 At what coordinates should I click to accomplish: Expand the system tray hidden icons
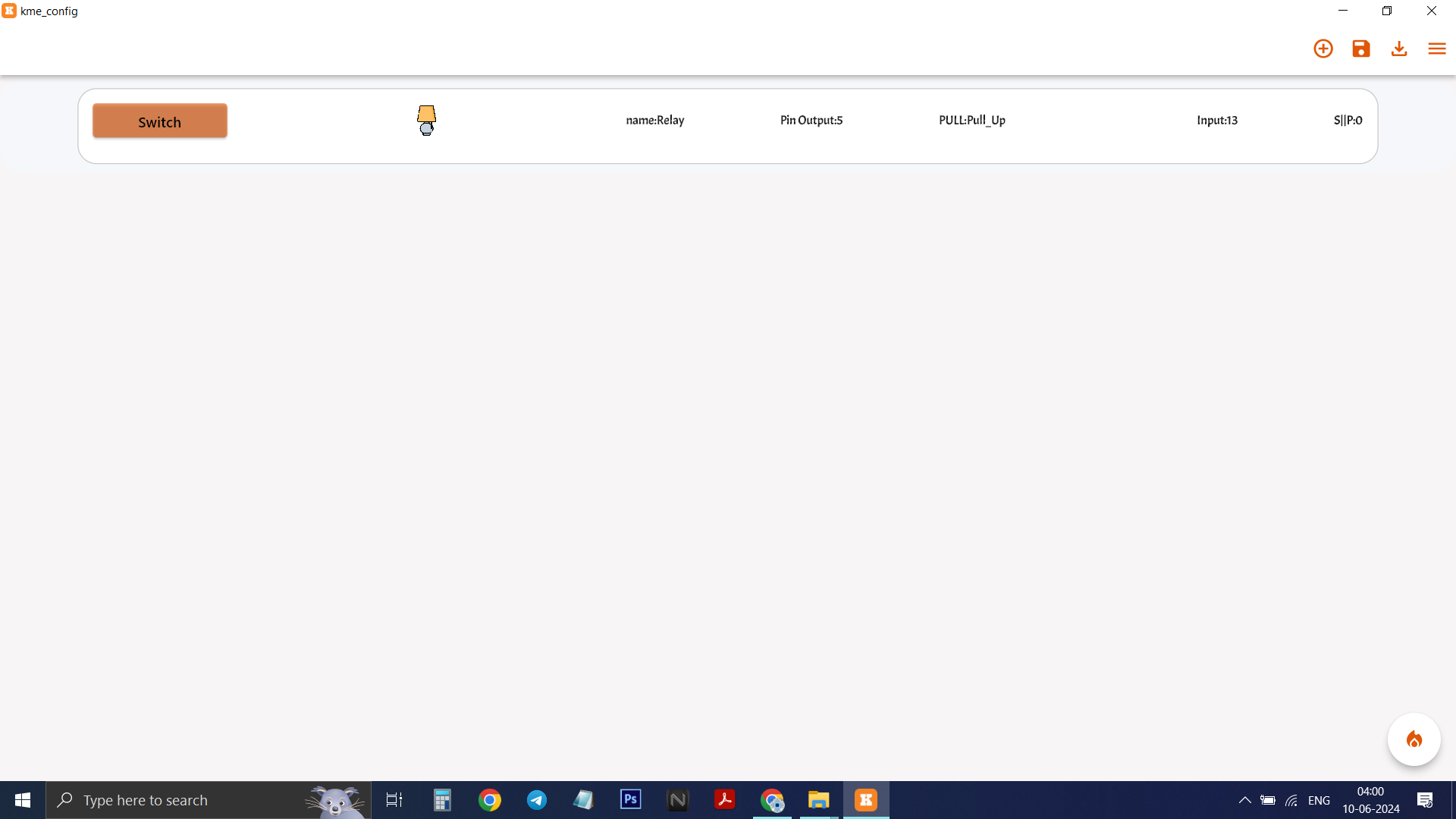(x=1244, y=800)
